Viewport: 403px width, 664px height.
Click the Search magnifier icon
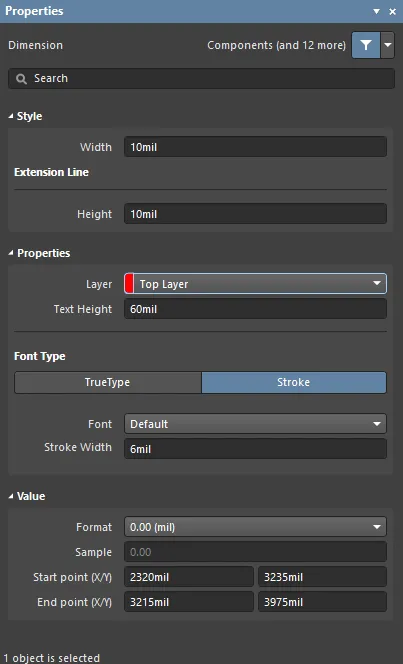[x=21, y=79]
